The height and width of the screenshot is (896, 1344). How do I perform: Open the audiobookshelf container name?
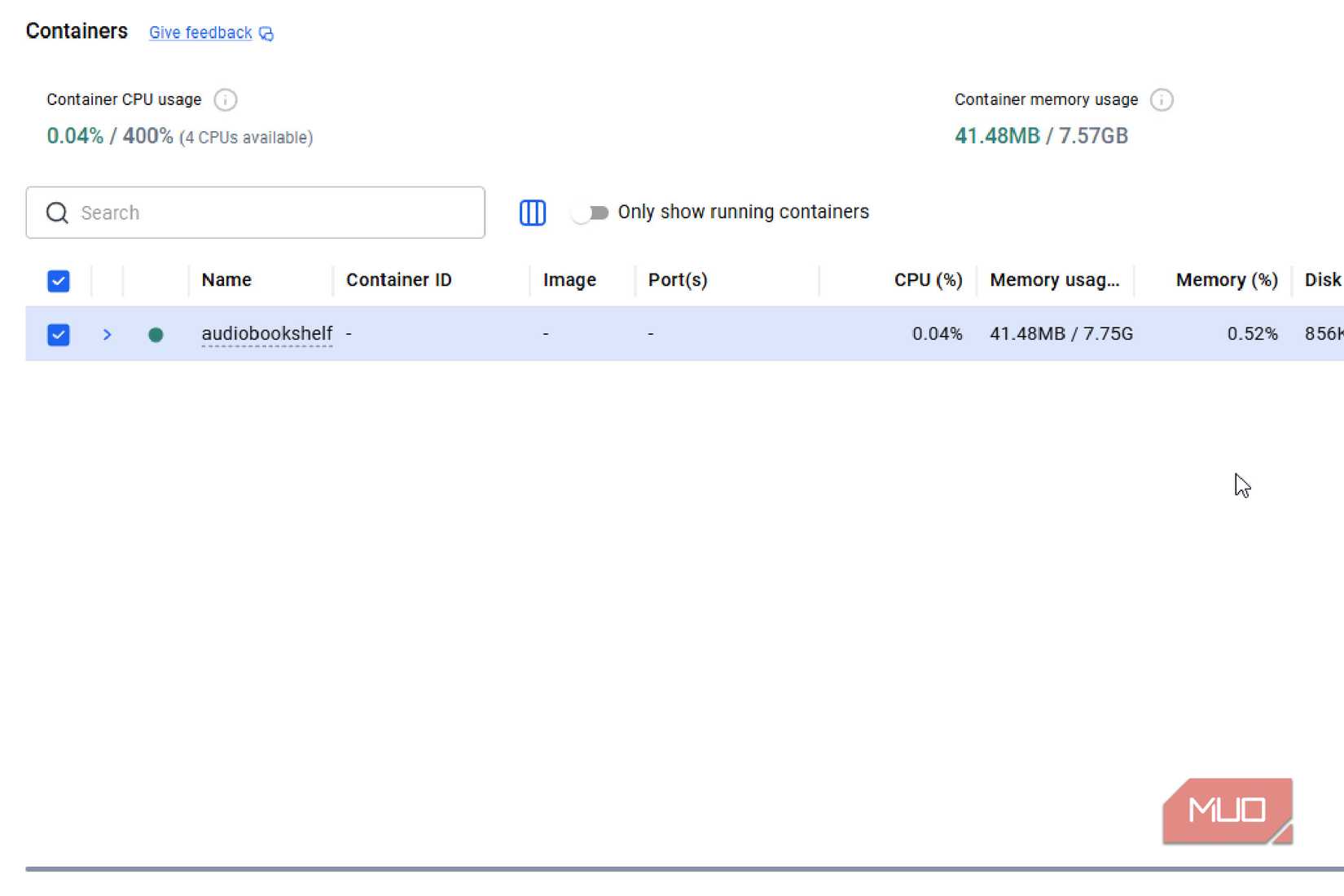click(x=267, y=334)
